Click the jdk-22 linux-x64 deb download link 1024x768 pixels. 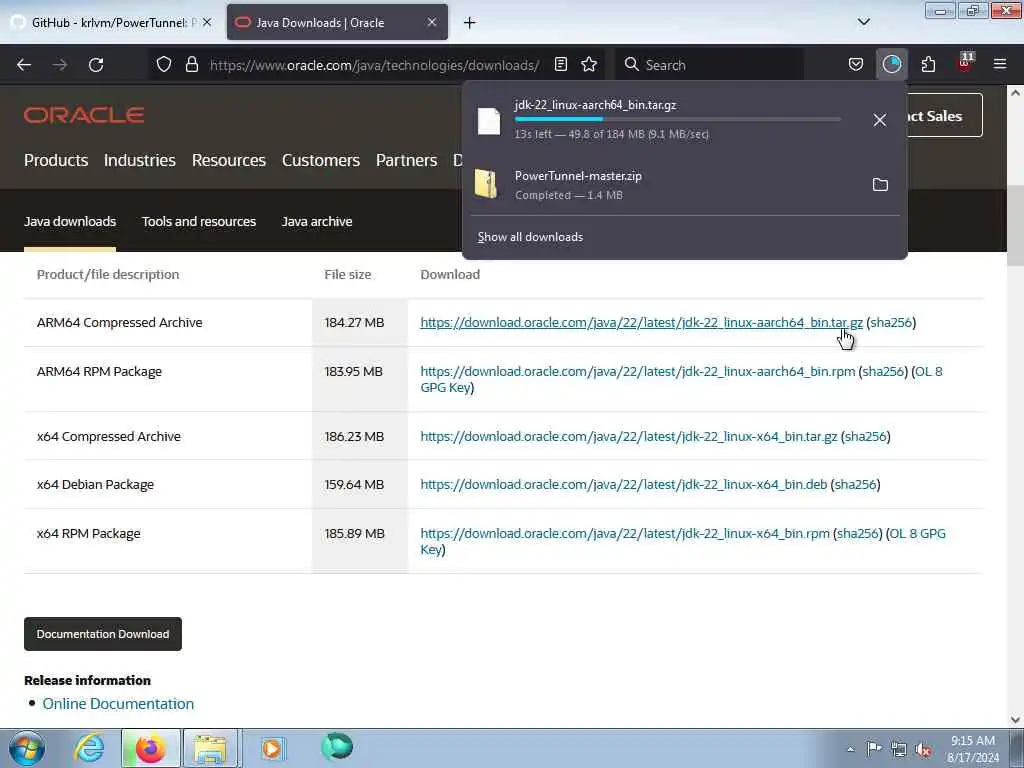(x=624, y=485)
